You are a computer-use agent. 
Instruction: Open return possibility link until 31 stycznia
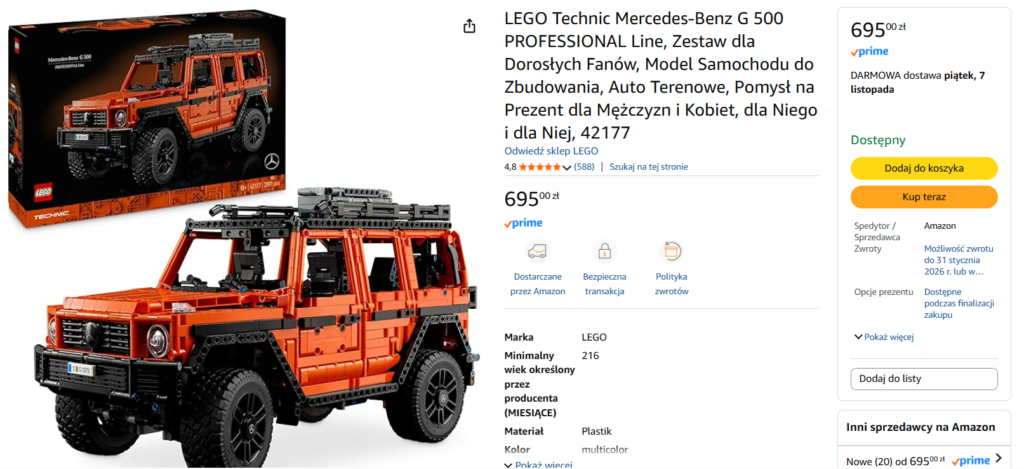(959, 260)
